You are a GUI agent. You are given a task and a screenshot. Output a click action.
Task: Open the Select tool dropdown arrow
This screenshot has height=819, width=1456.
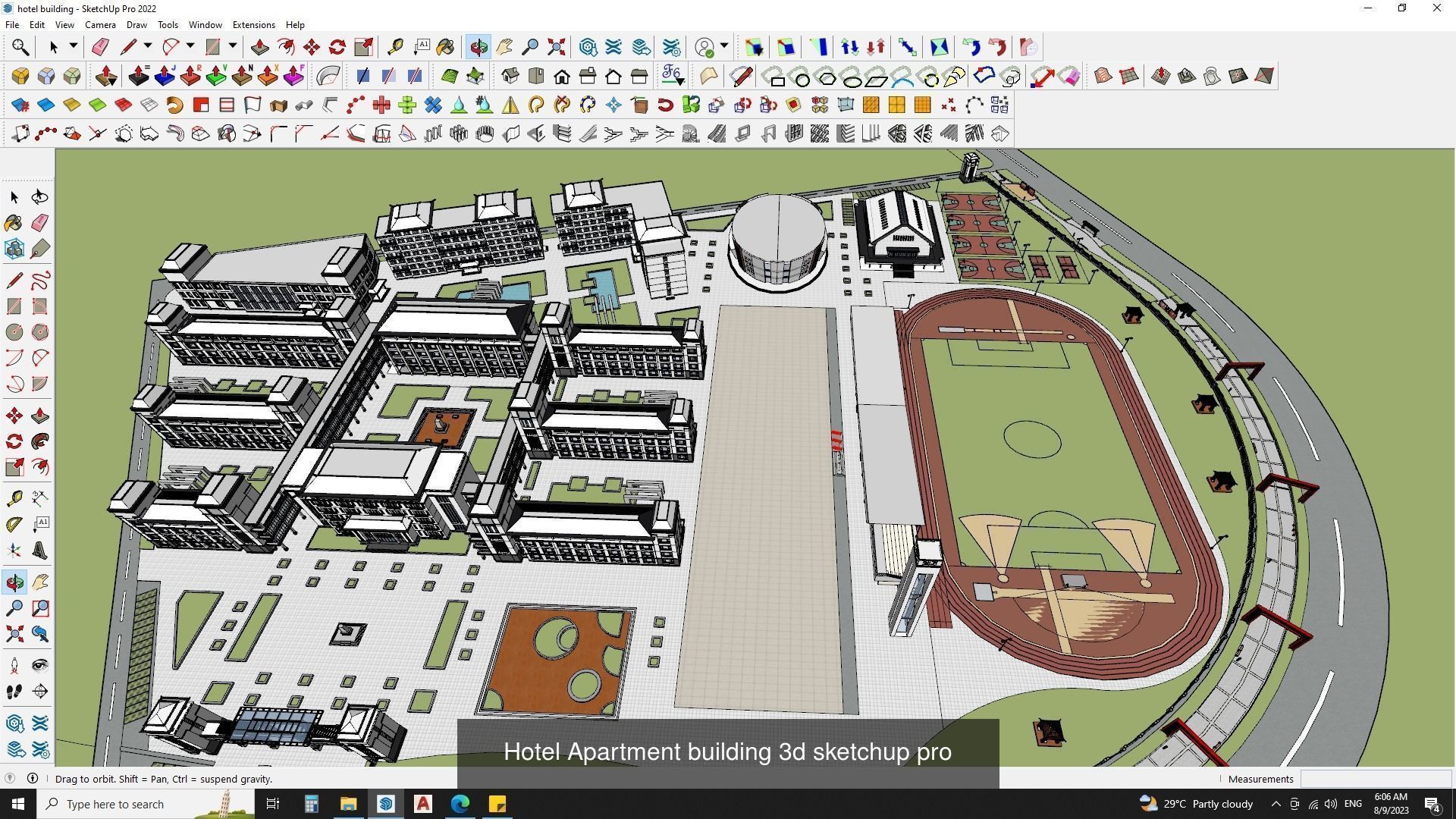(74, 46)
